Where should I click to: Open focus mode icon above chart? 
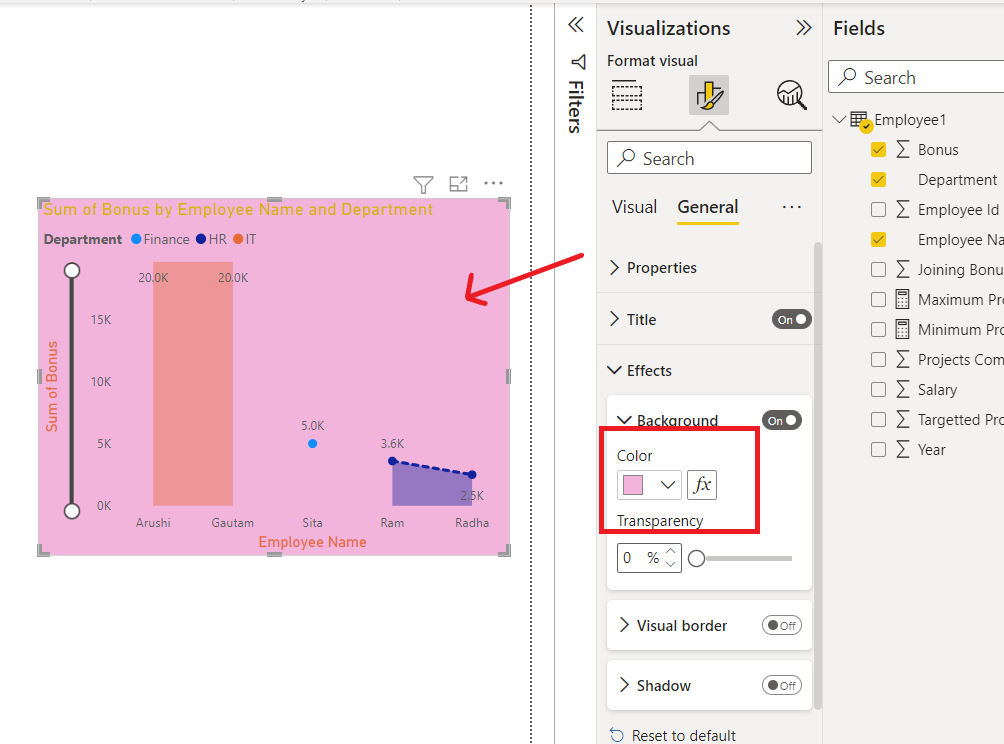pyautogui.click(x=458, y=184)
